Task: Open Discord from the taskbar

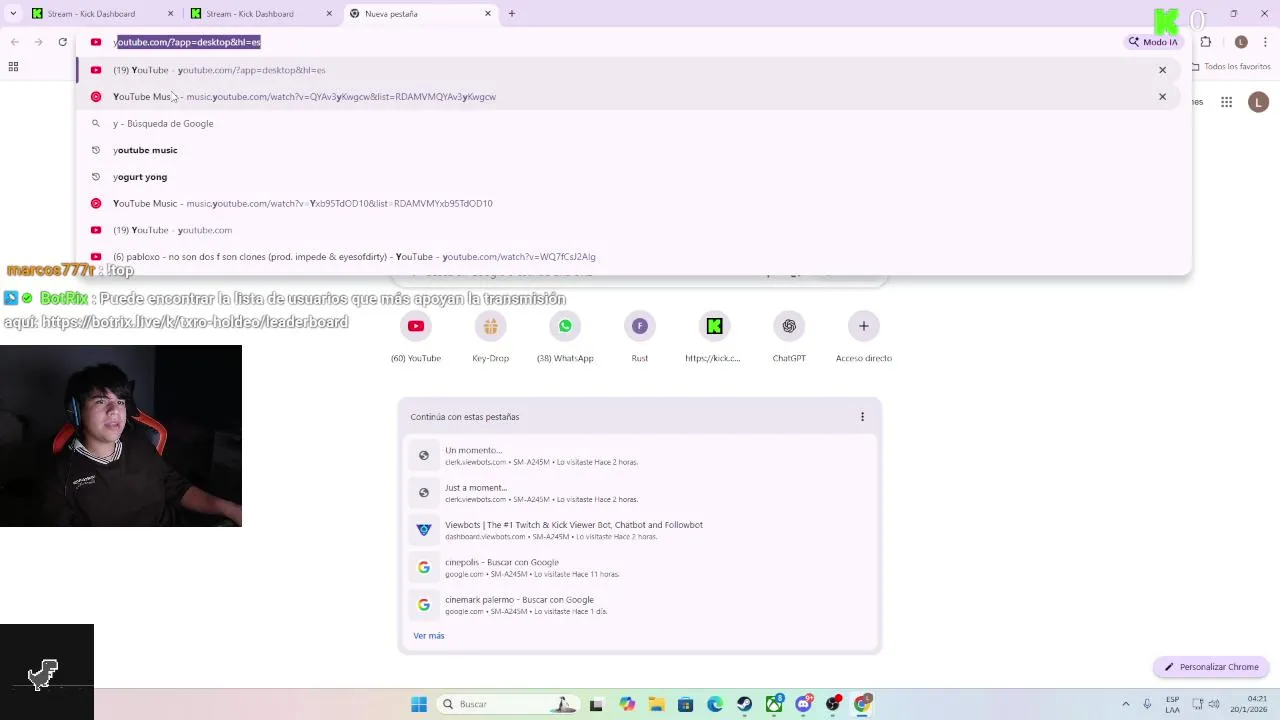Action: (803, 704)
